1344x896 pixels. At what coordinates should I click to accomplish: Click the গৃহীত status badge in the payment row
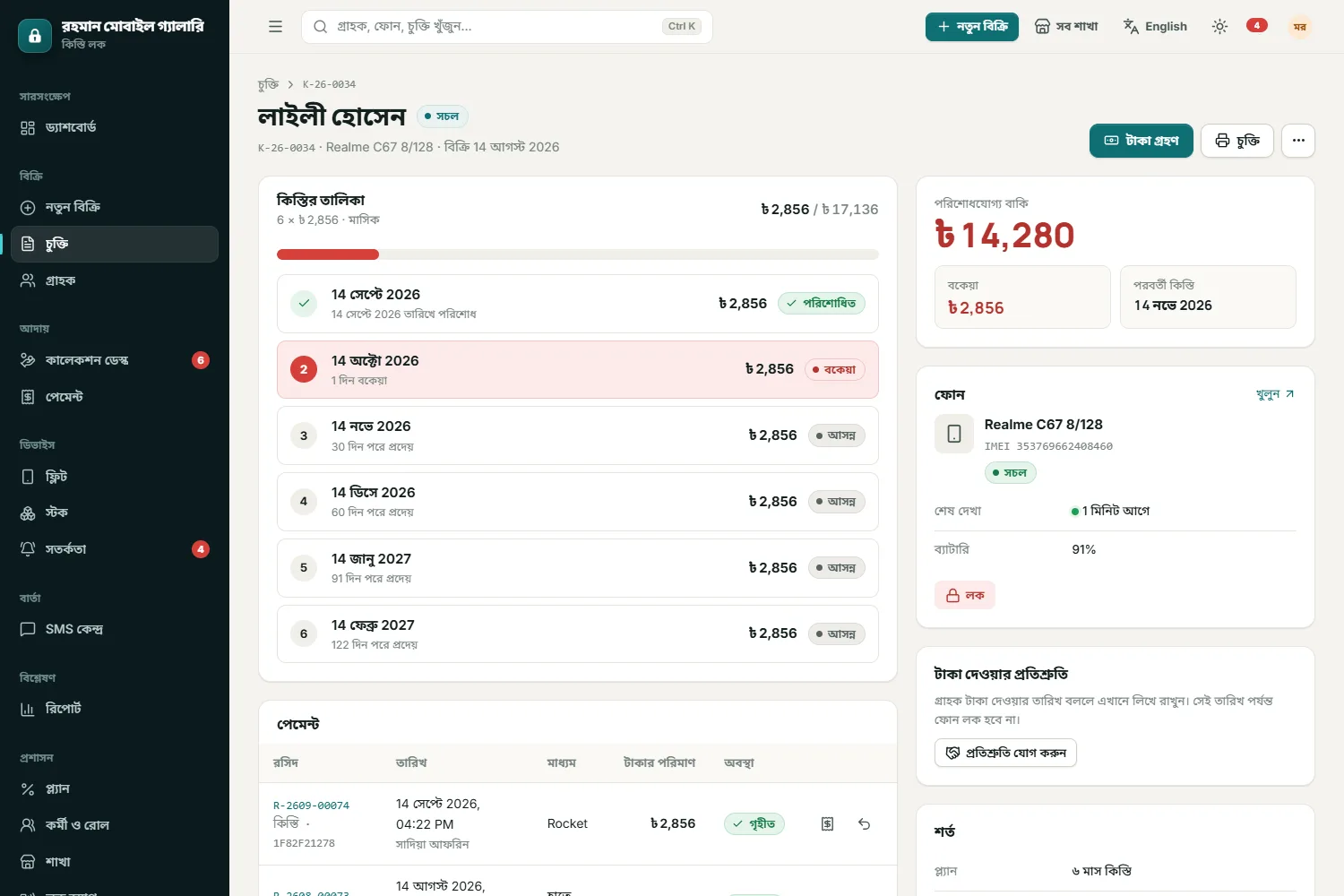click(754, 823)
